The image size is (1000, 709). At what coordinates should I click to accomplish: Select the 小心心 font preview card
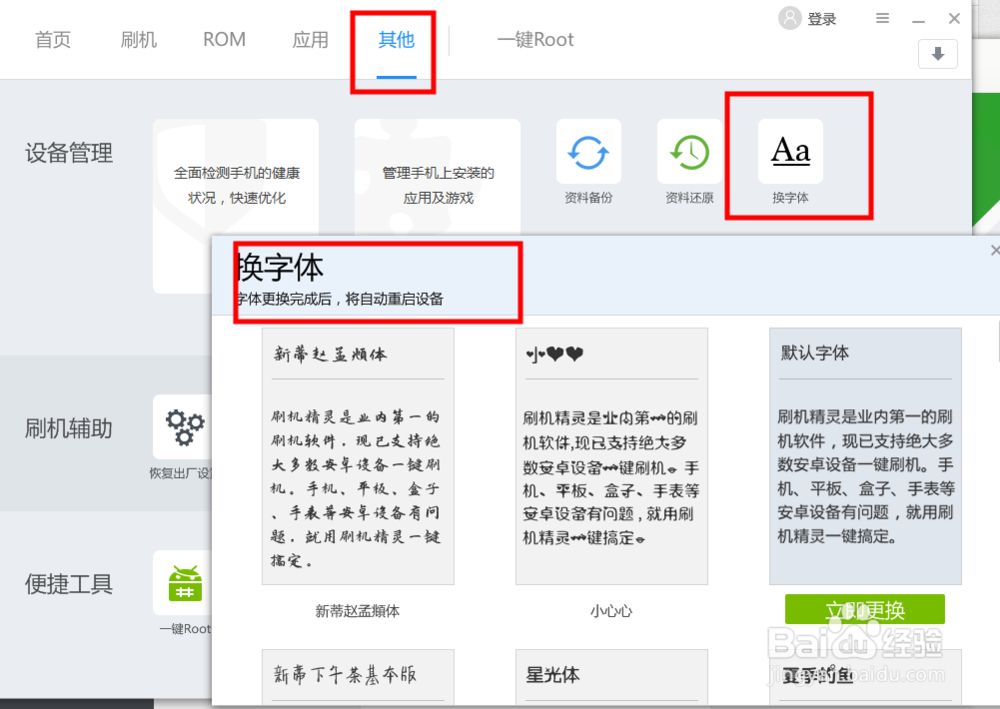tap(612, 457)
